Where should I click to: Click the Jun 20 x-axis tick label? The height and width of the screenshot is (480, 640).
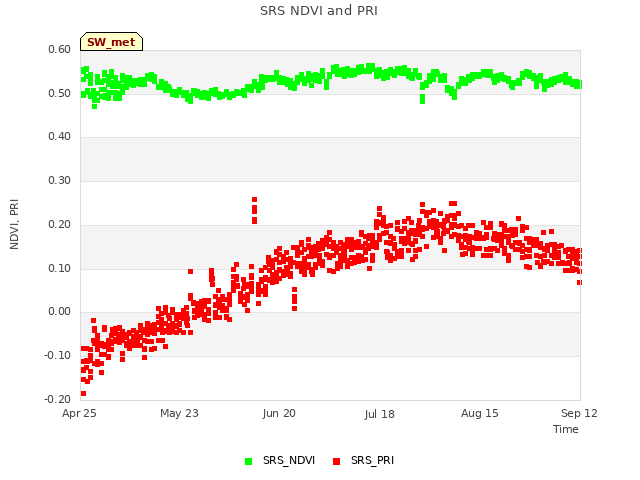coord(279,413)
